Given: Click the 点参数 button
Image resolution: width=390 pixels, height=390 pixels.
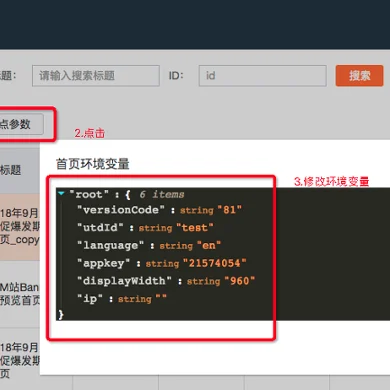Looking at the screenshot, I should [x=21, y=124].
